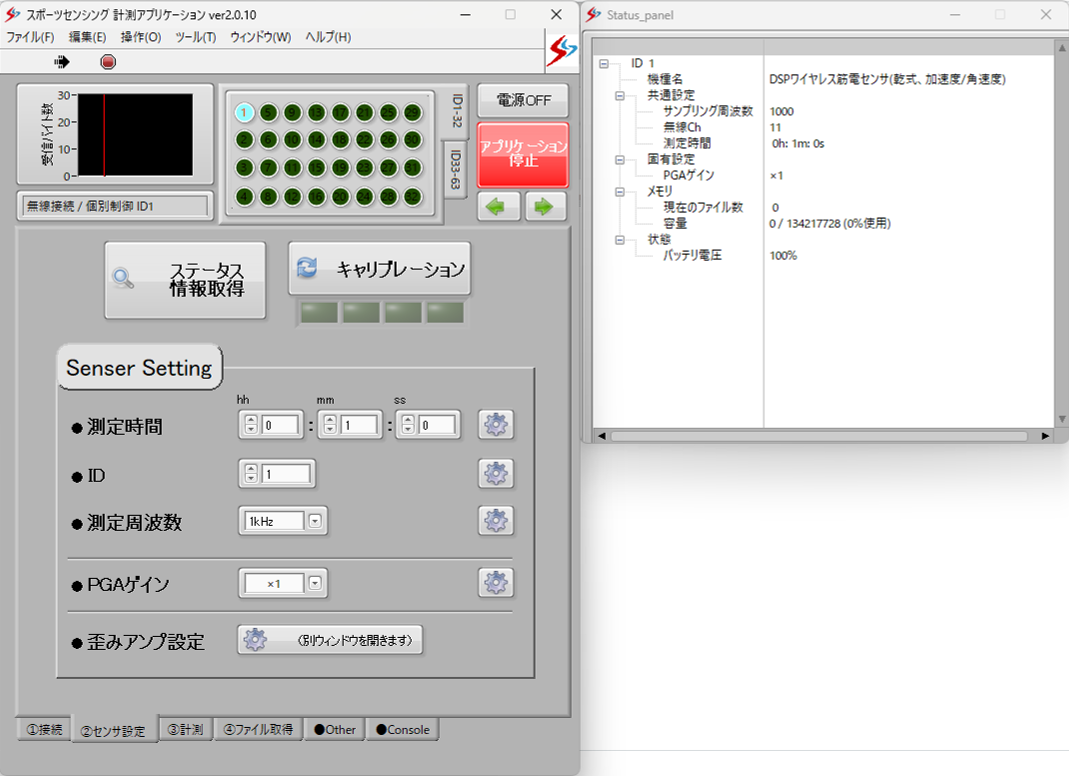This screenshot has width=1069, height=776.
Task: Open the ファイル(F) menu
Action: (31, 37)
